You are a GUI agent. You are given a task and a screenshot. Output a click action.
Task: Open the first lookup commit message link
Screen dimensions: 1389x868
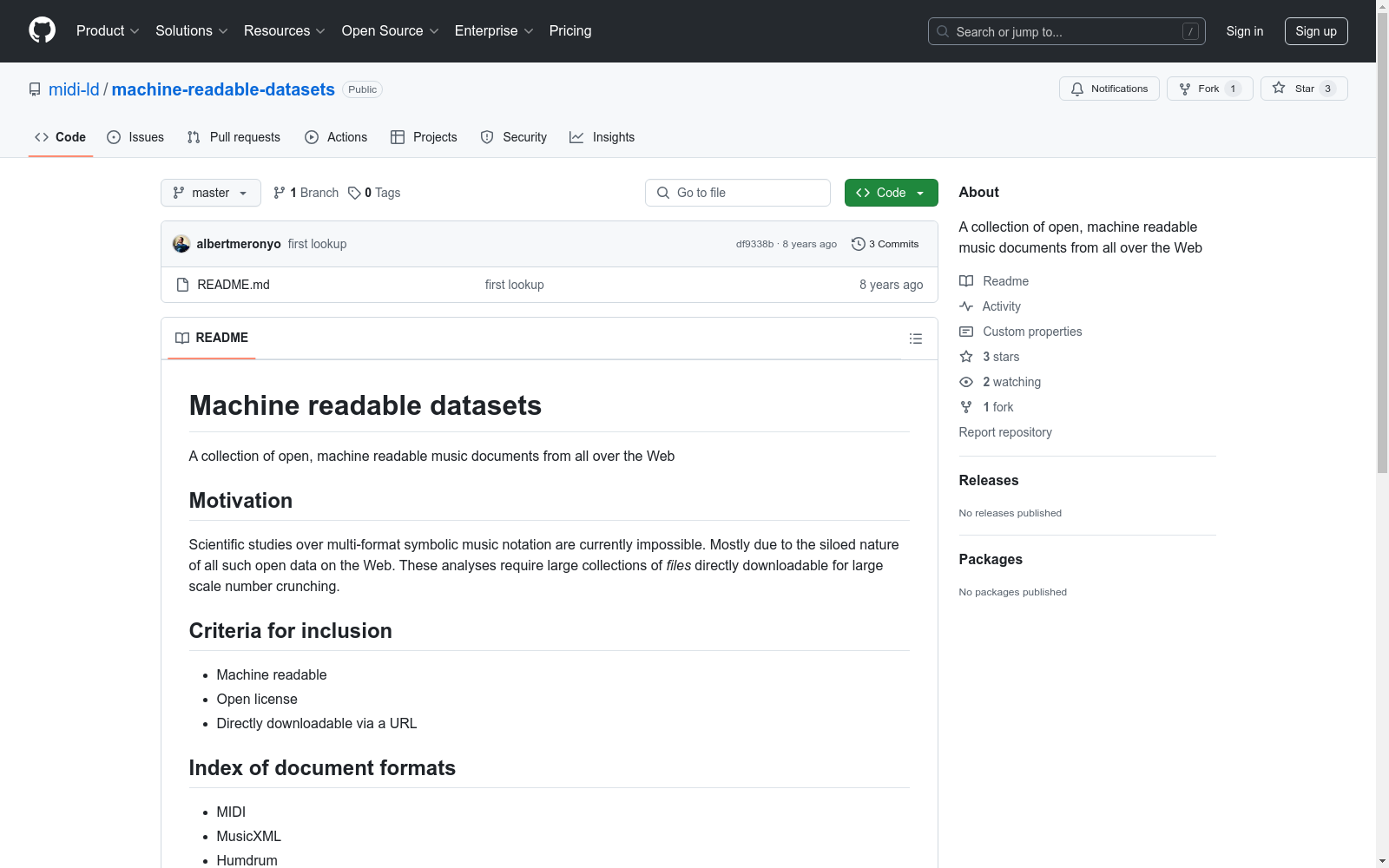tap(317, 244)
